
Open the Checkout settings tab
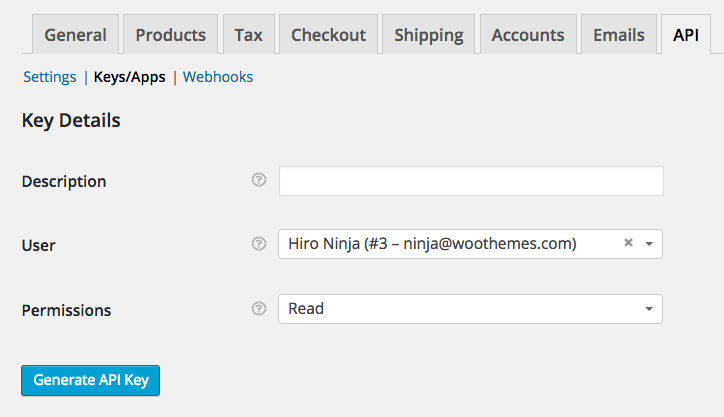(328, 35)
